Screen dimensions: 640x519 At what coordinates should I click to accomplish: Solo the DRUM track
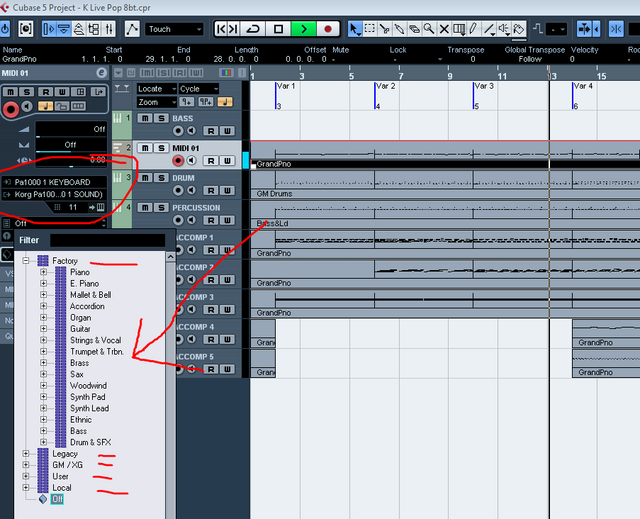click(161, 178)
